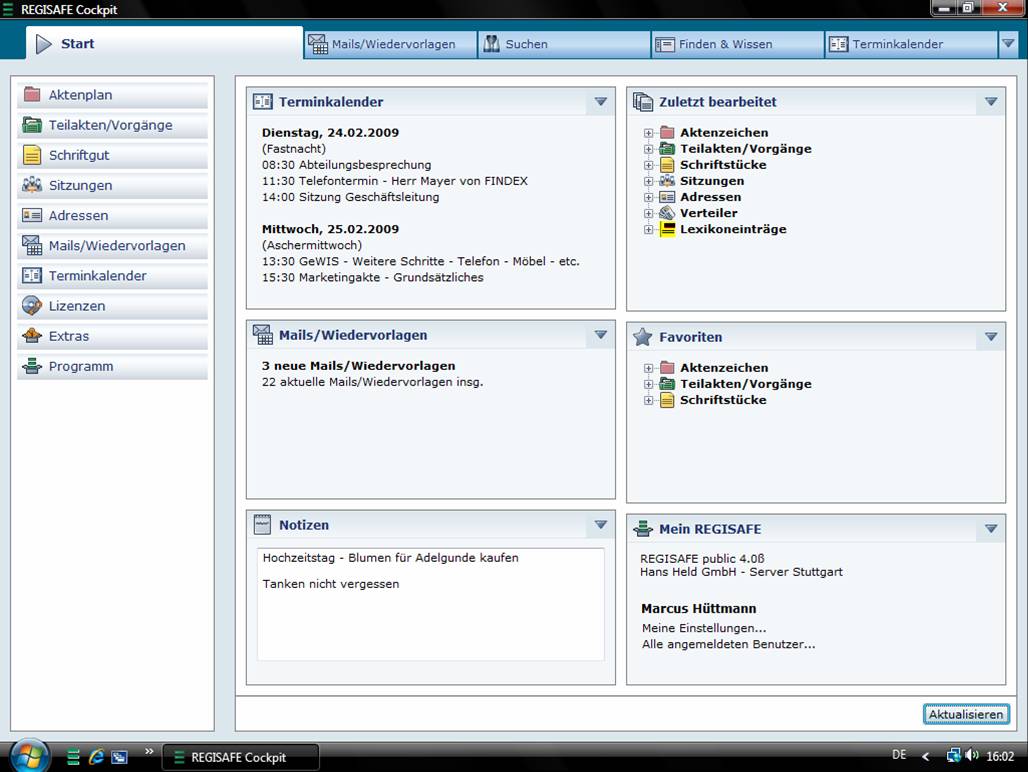Click the Teilakten/Vorgänge sidebar folder icon
Image resolution: width=1028 pixels, height=772 pixels.
click(31, 125)
